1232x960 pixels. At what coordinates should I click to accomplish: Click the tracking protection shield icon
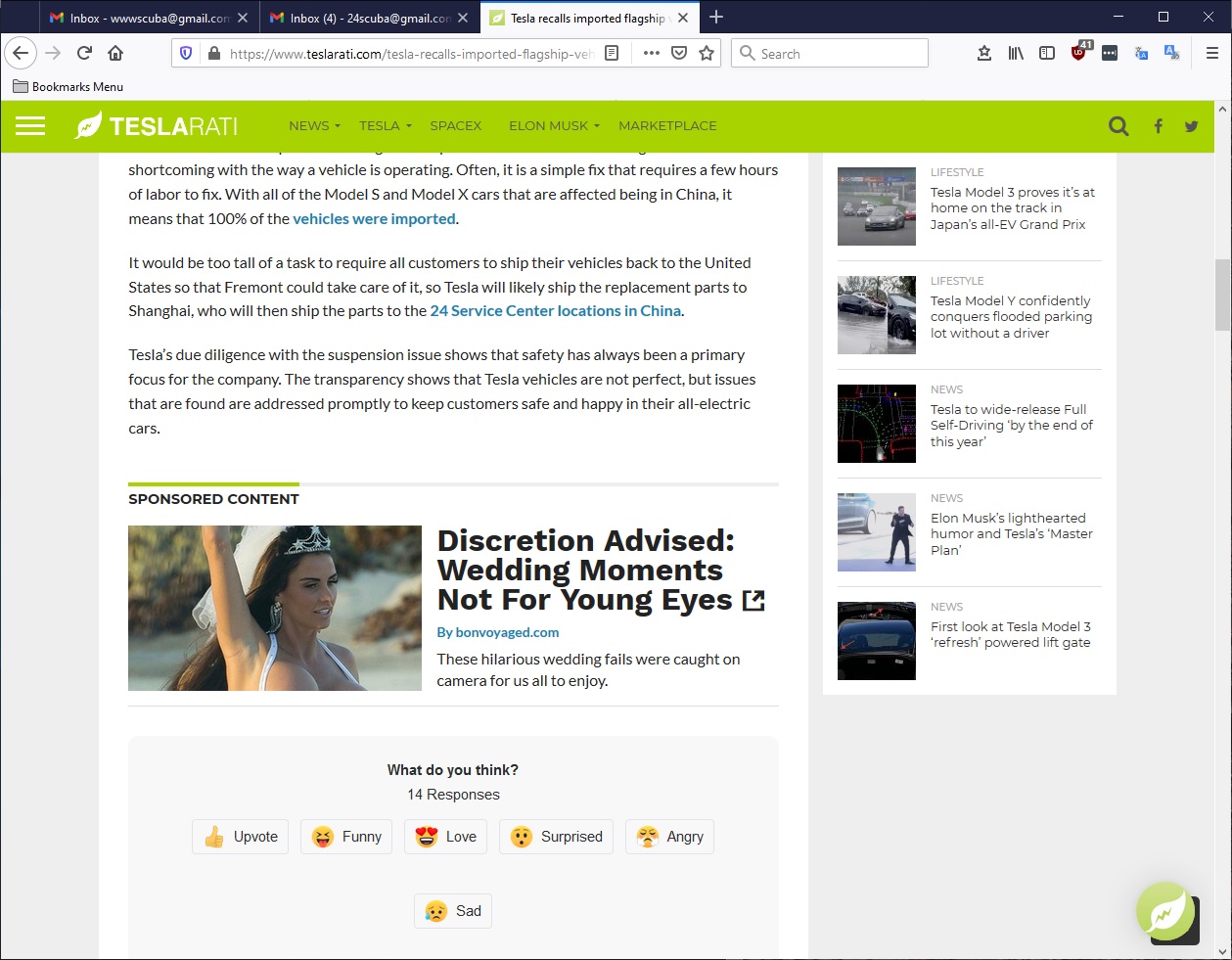point(186,53)
